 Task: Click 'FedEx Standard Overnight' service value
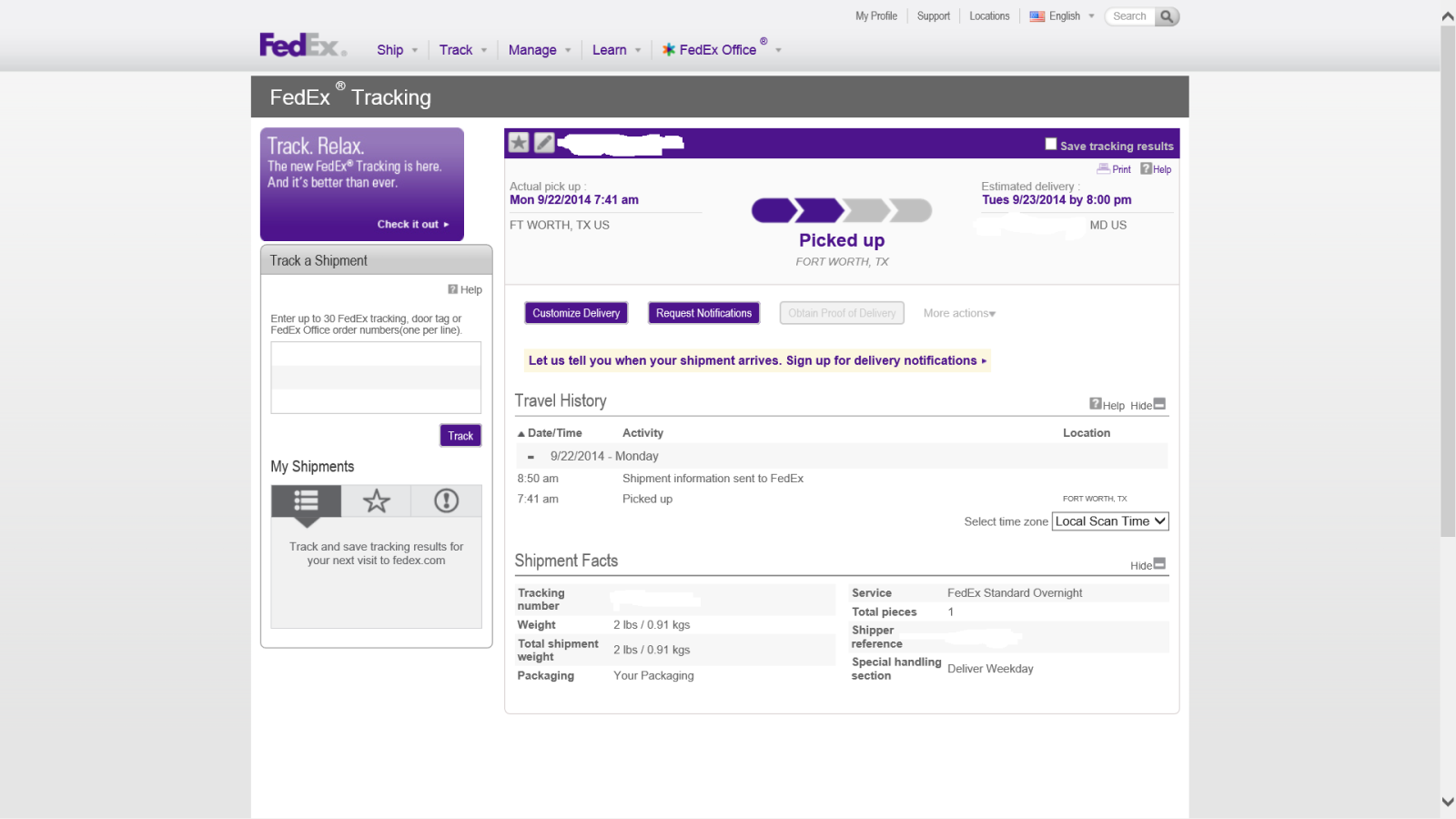[1015, 593]
